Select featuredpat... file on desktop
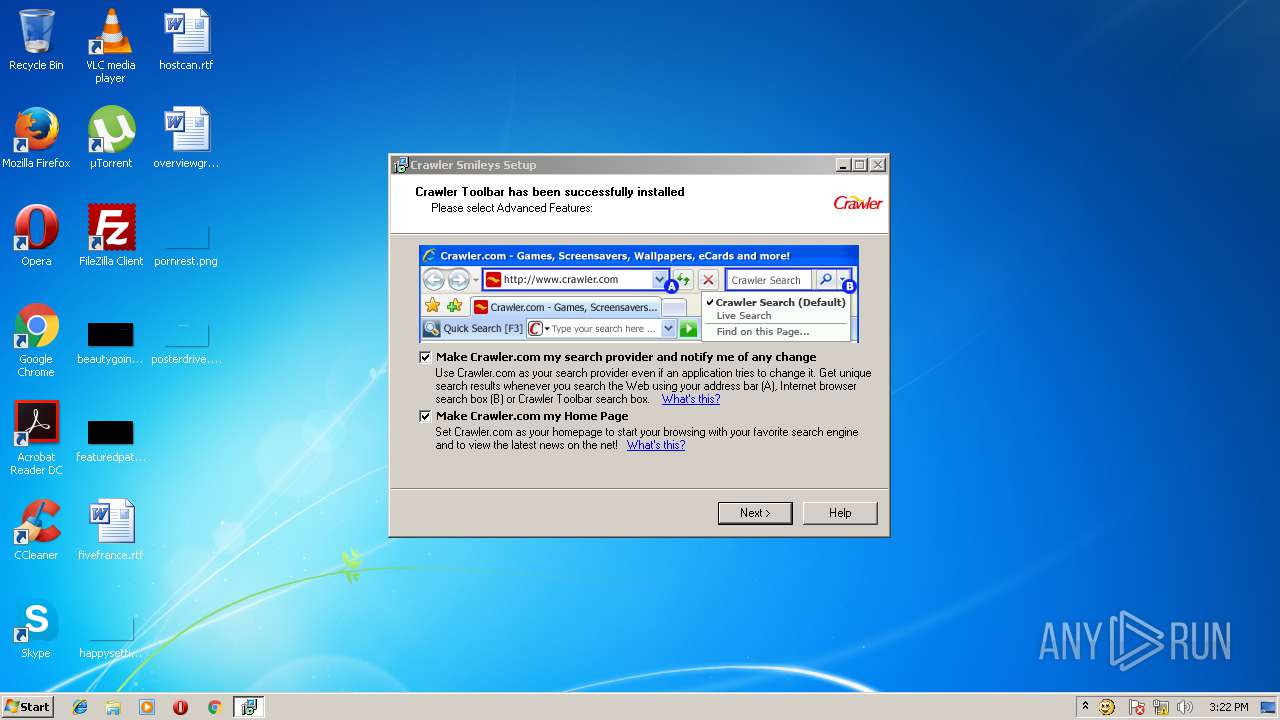Viewport: 1280px width, 720px height. (x=110, y=442)
